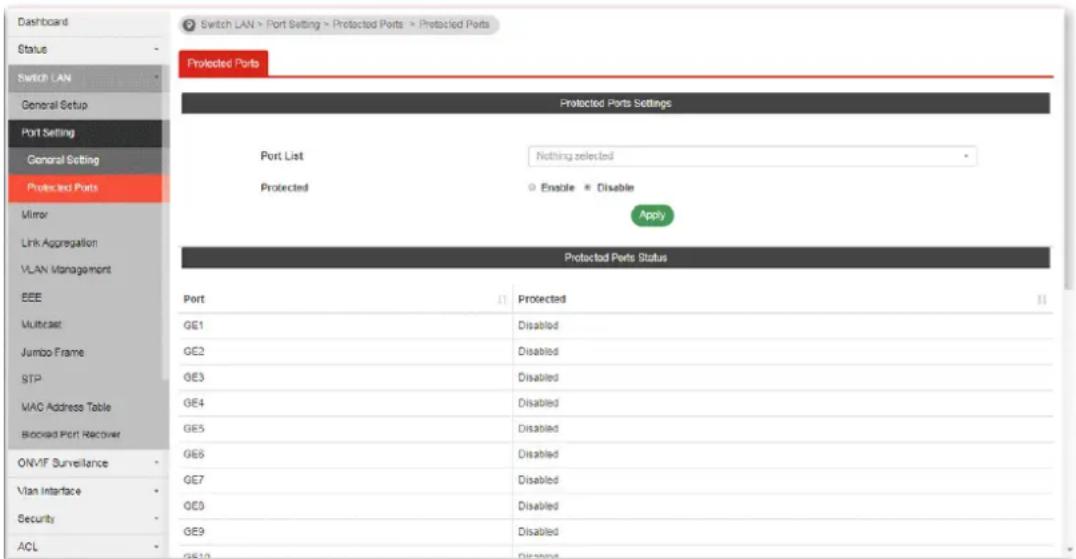
Task: Click the GE5 port cell
Action: point(345,429)
